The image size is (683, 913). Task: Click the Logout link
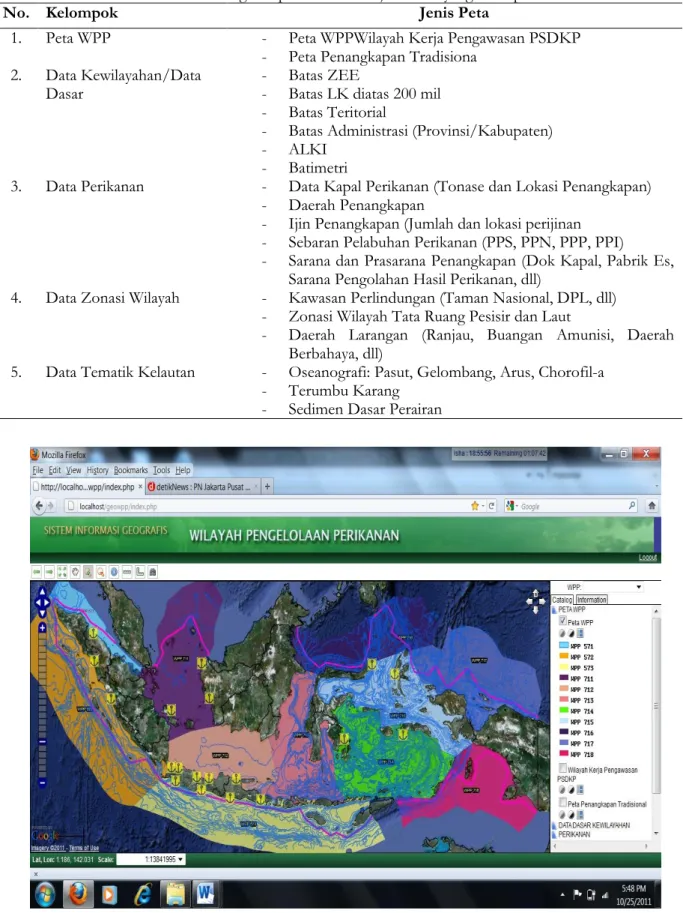point(647,558)
